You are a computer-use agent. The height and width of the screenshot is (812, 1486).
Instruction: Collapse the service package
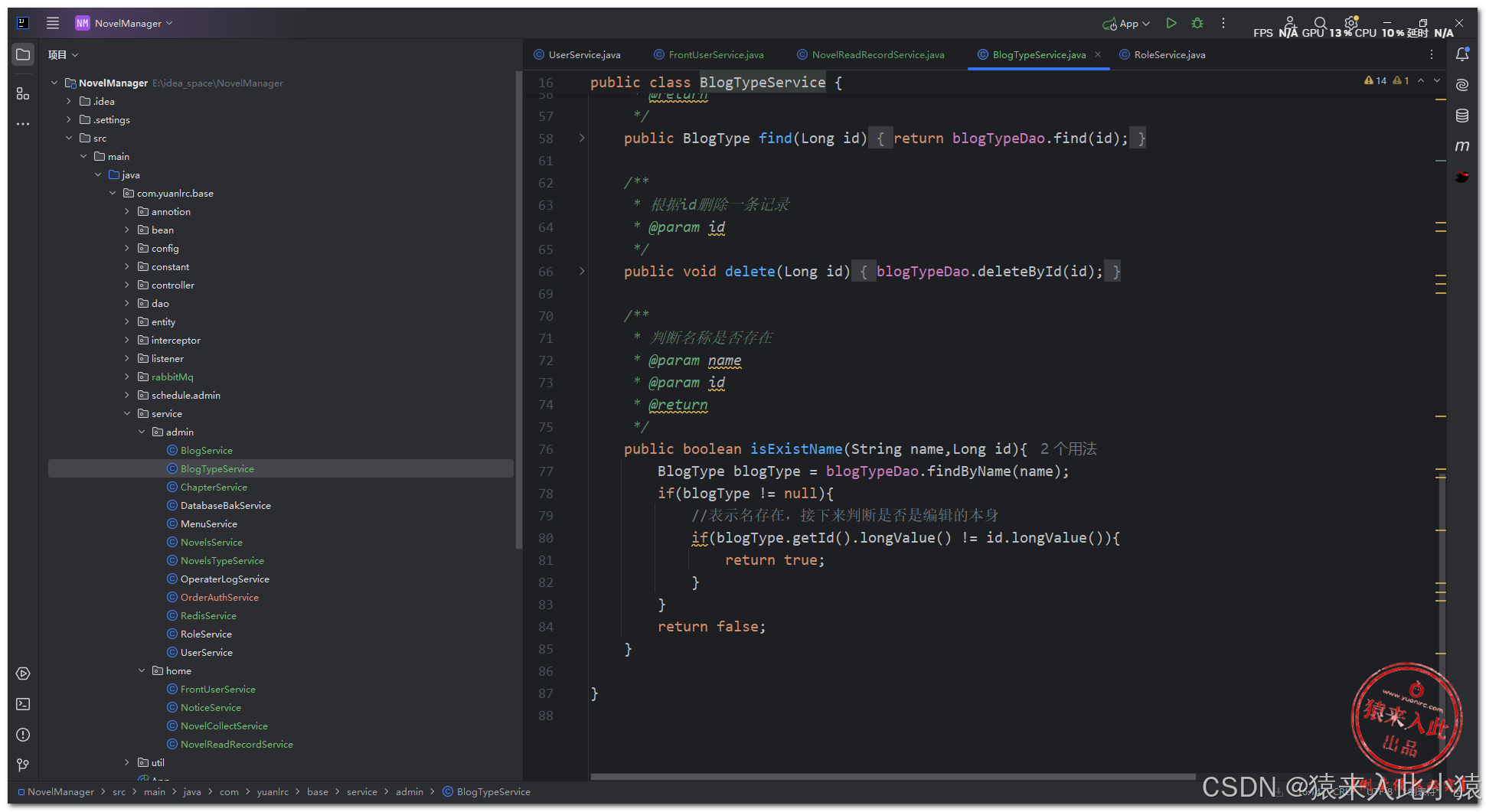pyautogui.click(x=127, y=413)
